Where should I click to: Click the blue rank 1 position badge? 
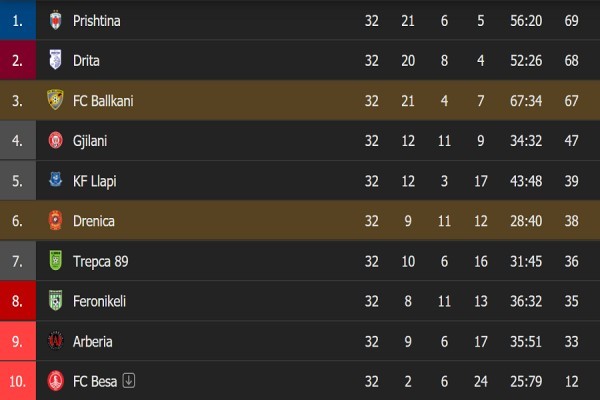(x=17, y=20)
